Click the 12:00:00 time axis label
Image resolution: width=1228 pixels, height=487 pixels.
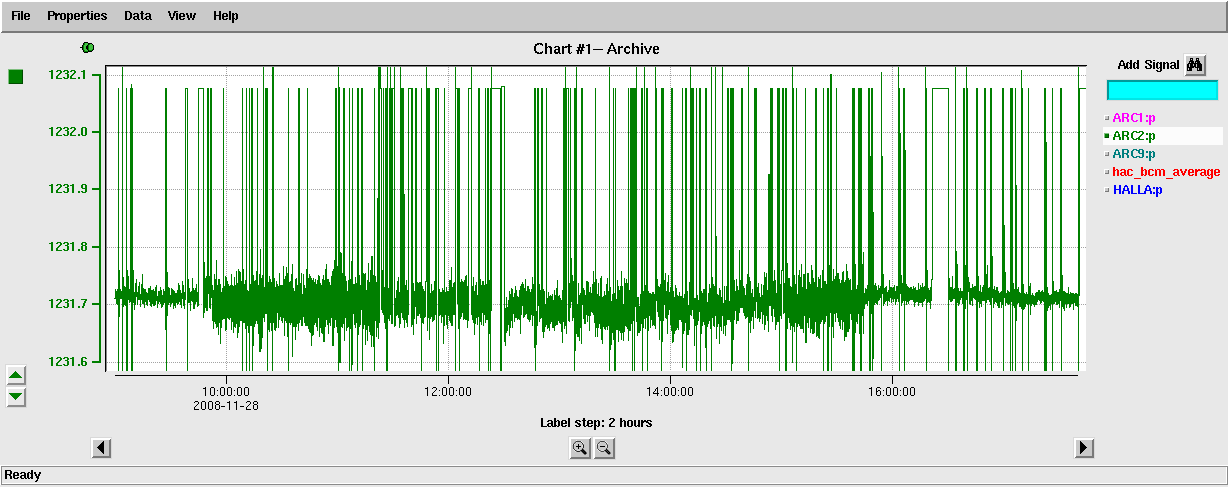pyautogui.click(x=448, y=392)
